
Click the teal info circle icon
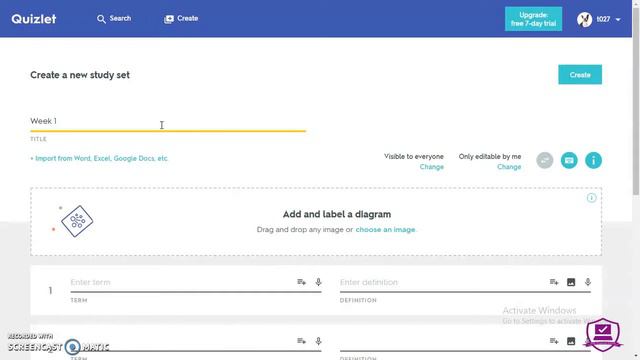tap(593, 160)
